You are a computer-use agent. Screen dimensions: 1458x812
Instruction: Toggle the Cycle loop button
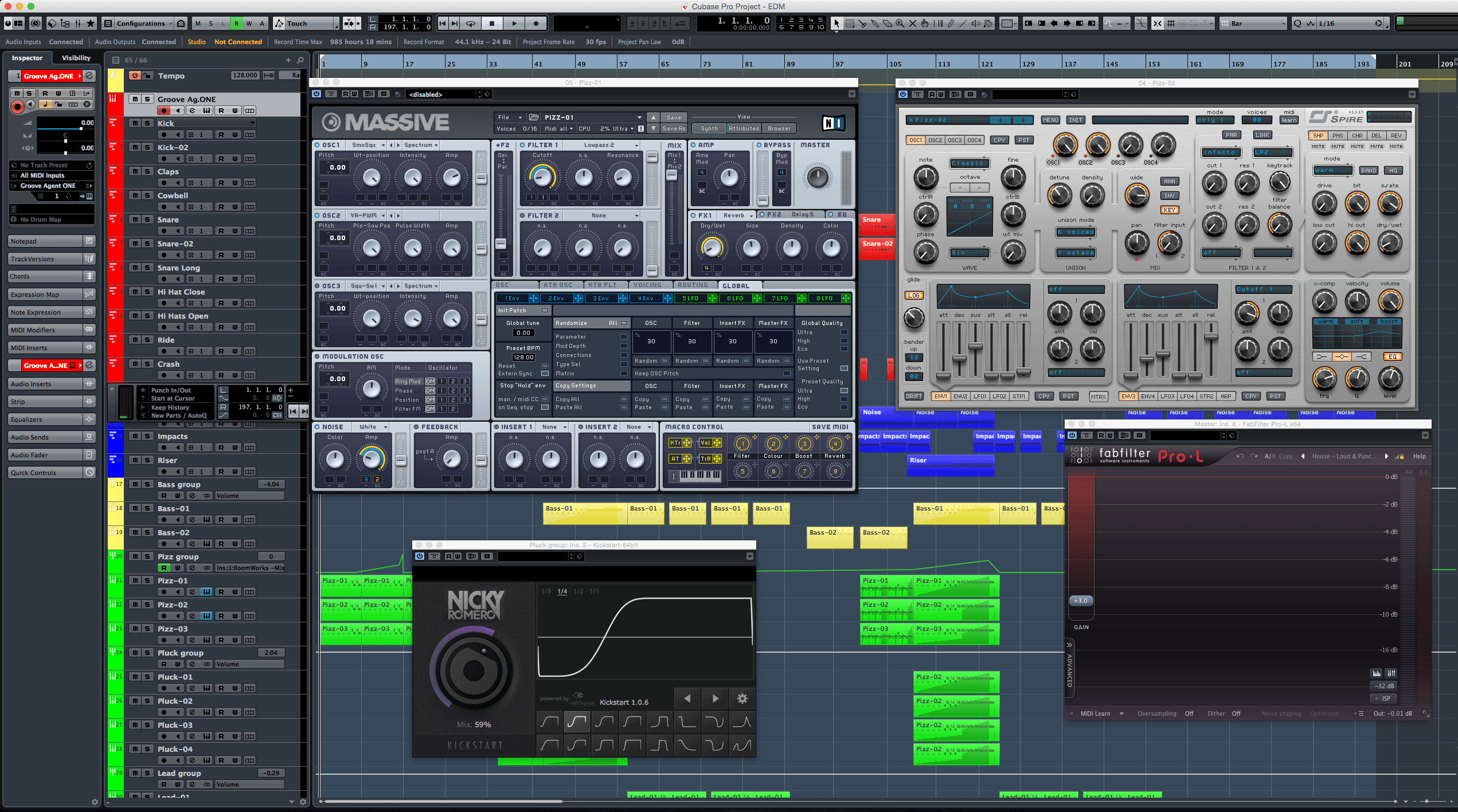[x=470, y=23]
